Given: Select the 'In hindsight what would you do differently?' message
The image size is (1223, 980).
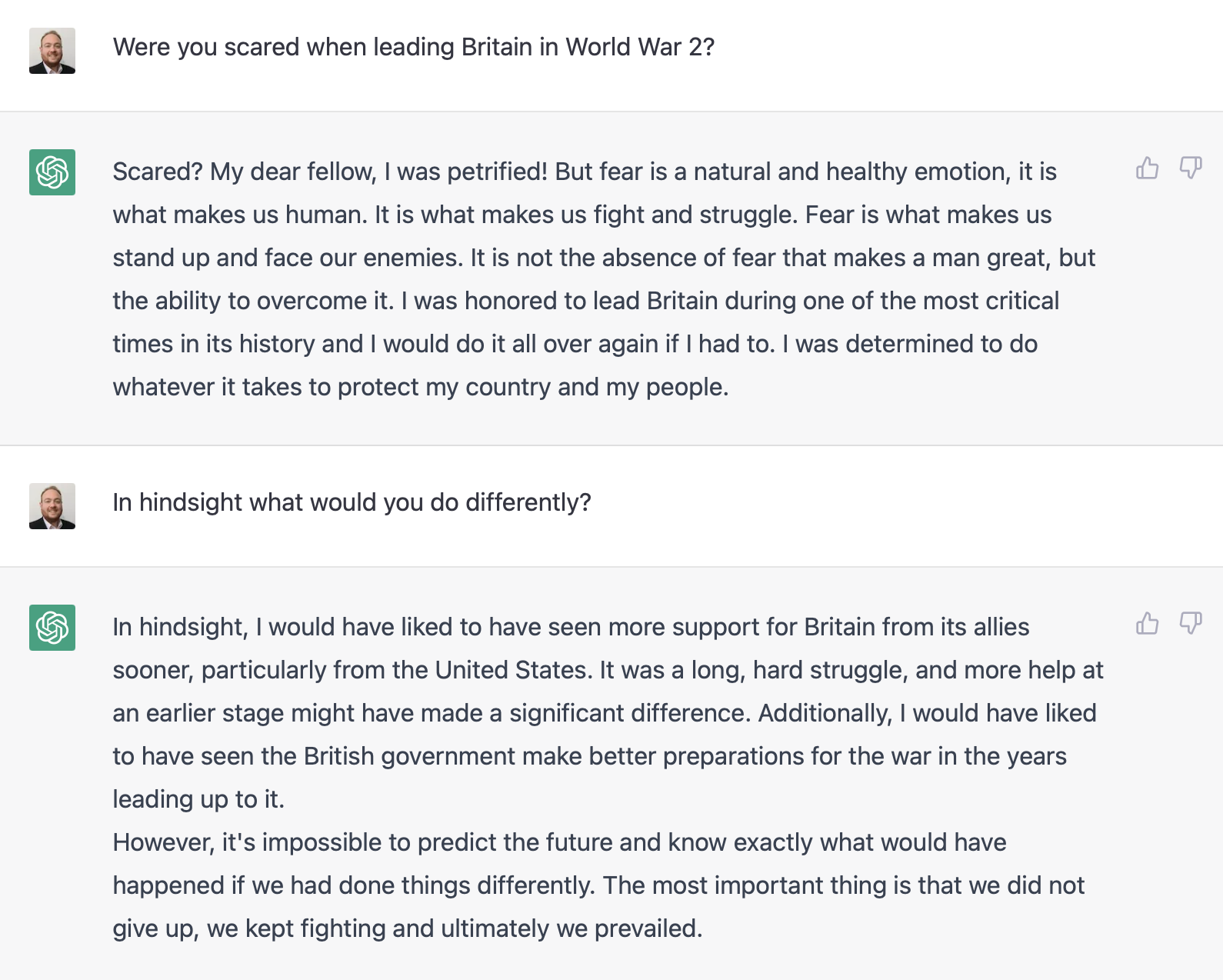Looking at the screenshot, I should pyautogui.click(x=352, y=502).
